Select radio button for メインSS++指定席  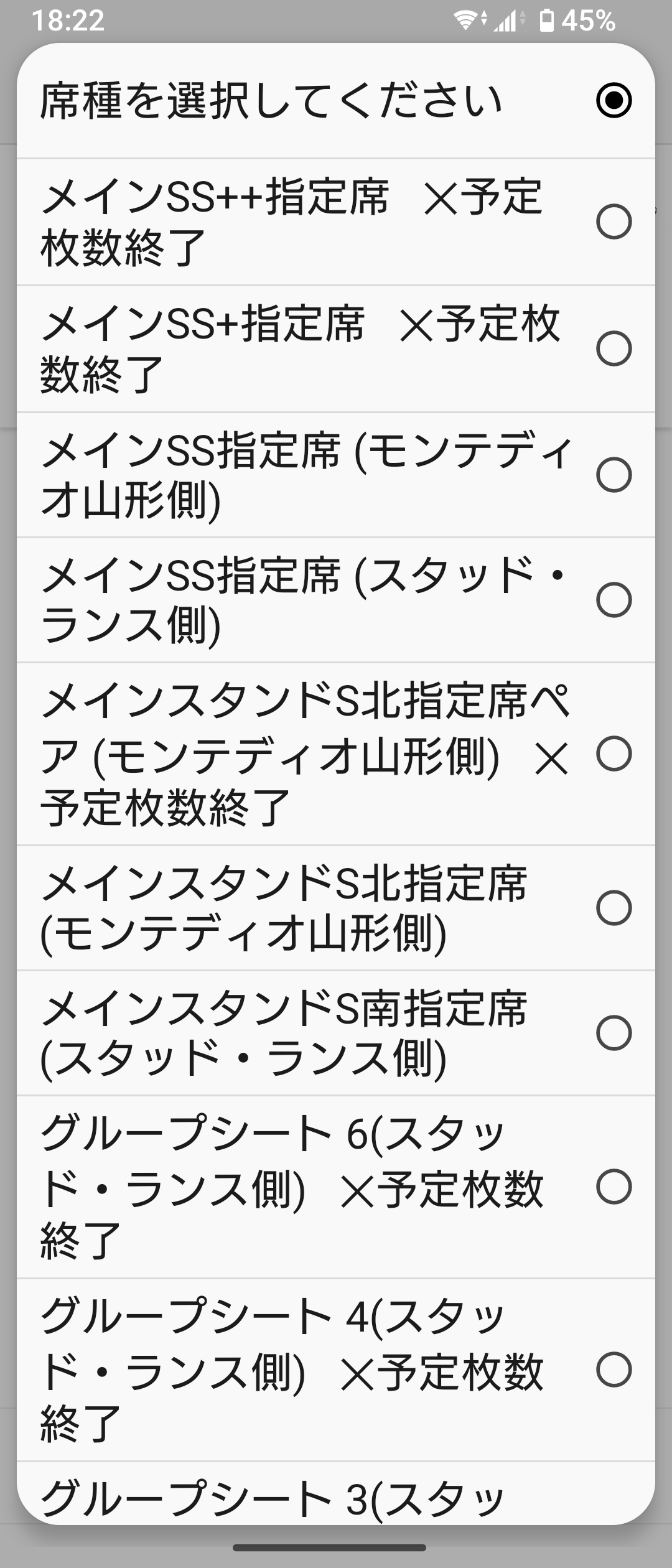click(x=614, y=222)
